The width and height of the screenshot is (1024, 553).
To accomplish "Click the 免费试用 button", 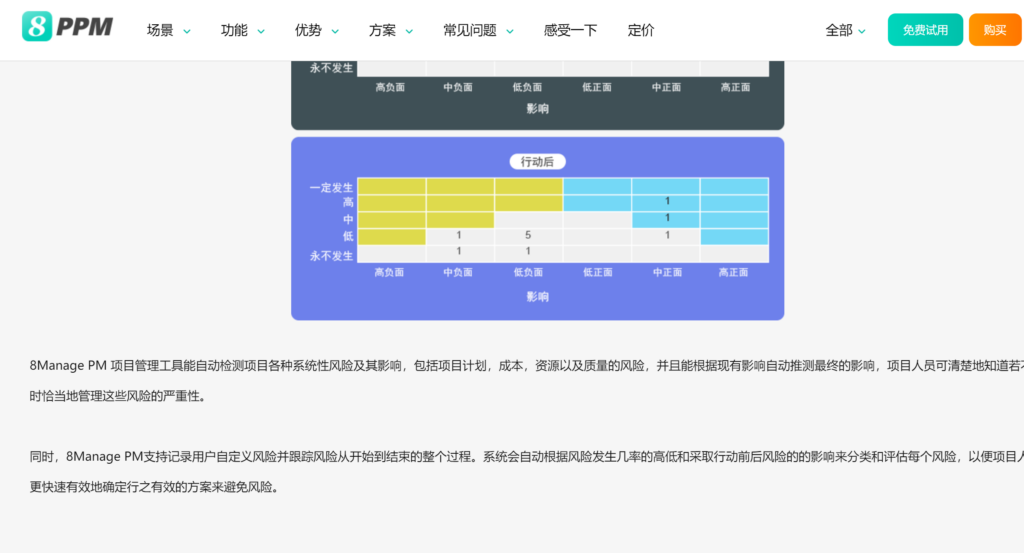I will [925, 30].
